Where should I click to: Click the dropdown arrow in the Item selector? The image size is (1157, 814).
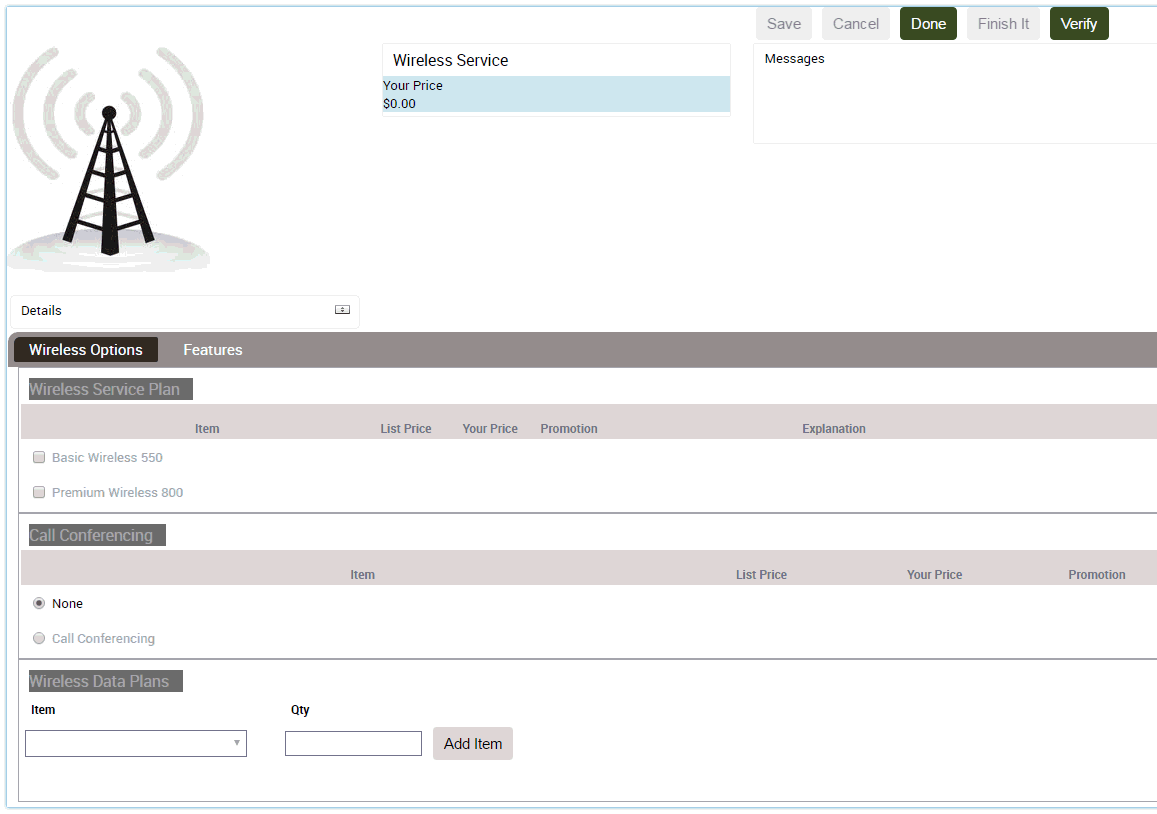[x=237, y=743]
